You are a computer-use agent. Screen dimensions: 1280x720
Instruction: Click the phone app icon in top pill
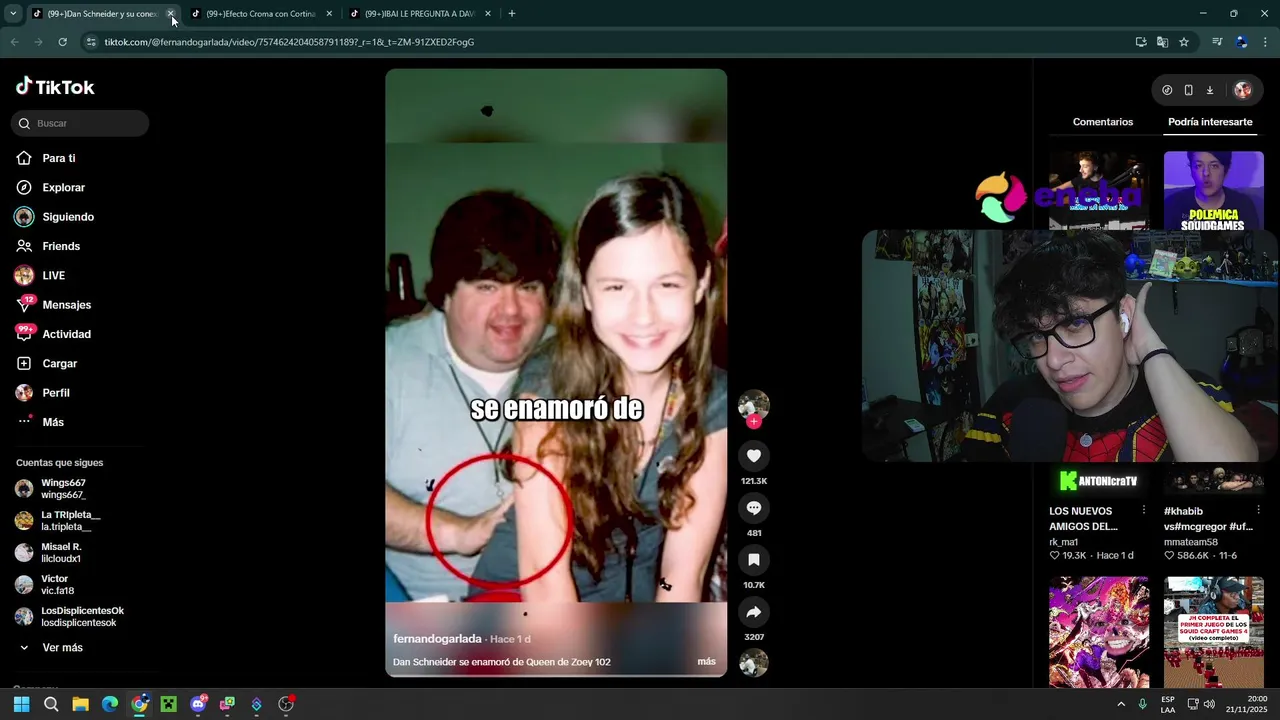click(1188, 90)
